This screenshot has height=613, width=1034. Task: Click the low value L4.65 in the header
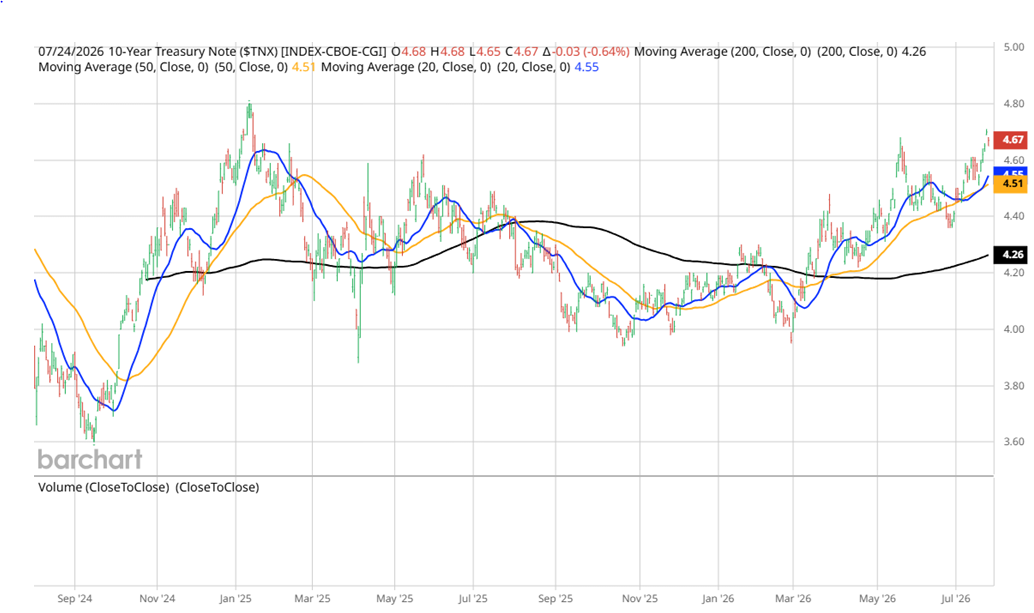tap(485, 51)
